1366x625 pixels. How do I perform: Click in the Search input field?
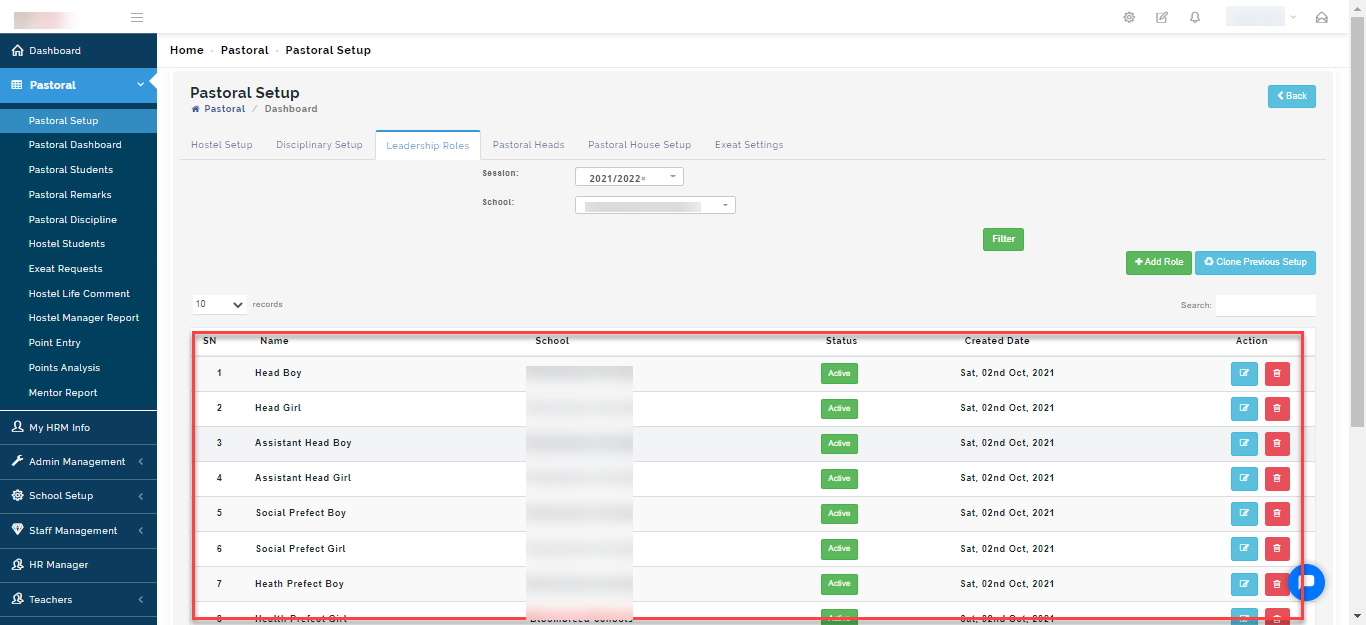1266,305
